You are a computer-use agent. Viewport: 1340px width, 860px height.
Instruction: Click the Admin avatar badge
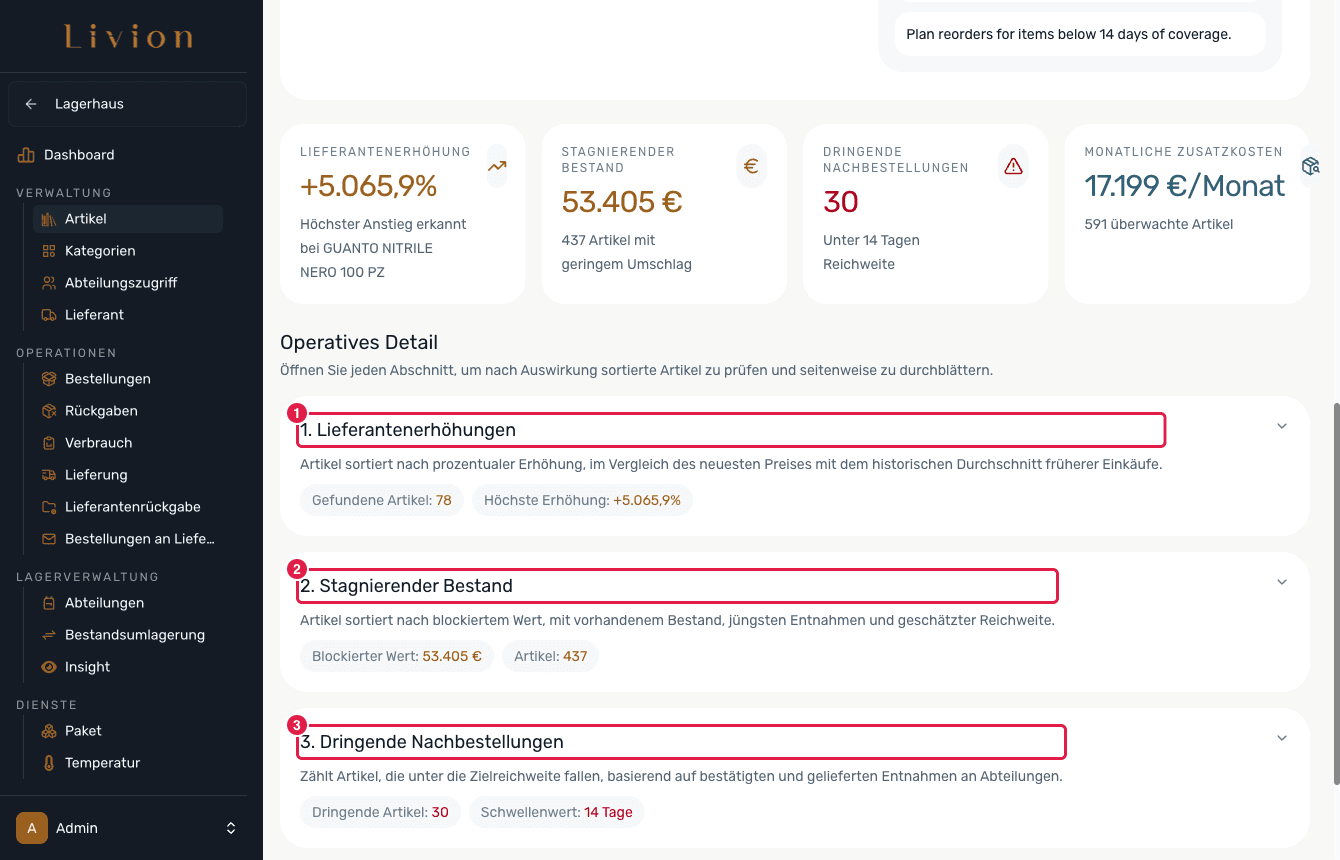click(32, 828)
